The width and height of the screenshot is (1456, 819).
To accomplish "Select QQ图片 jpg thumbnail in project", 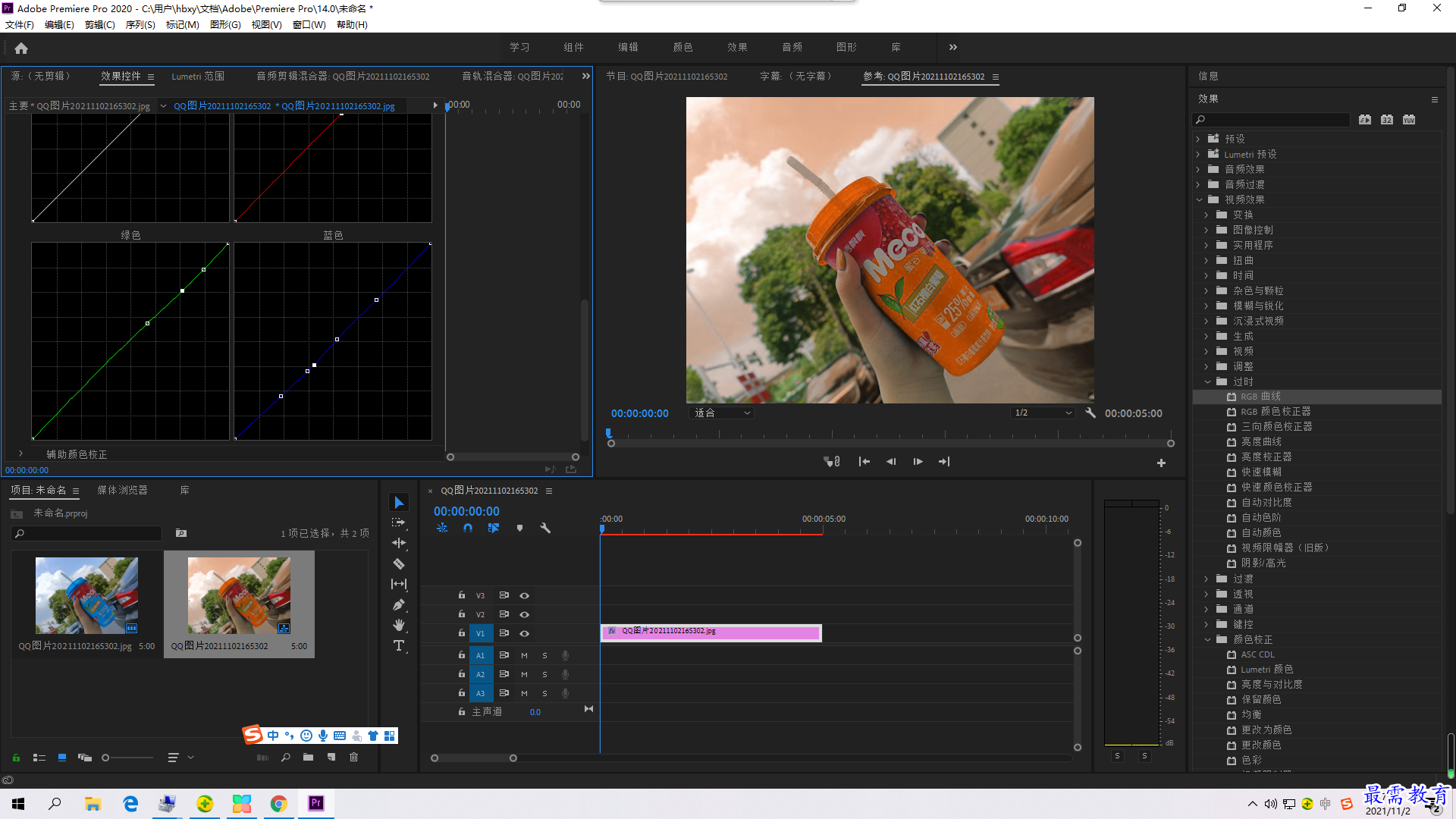I will 86,595.
